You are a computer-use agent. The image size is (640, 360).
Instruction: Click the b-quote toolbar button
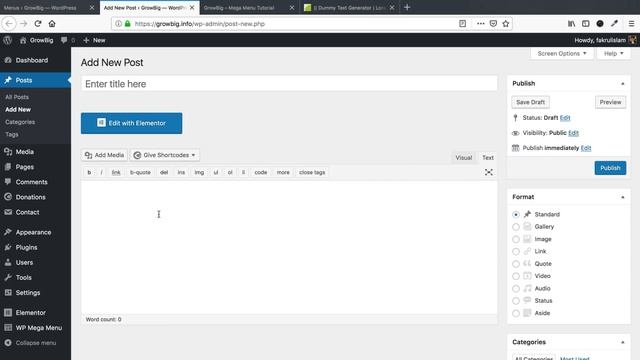(140, 172)
